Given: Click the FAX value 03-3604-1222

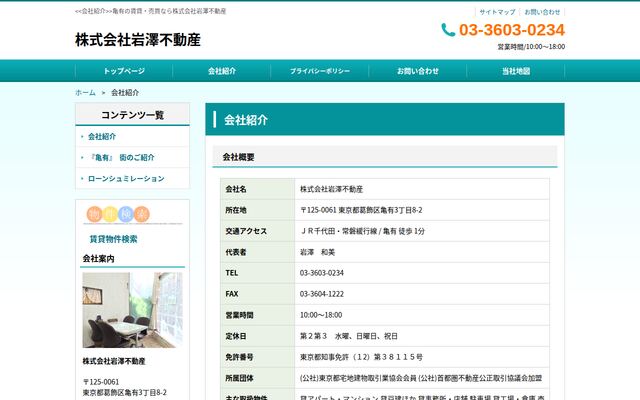Looking at the screenshot, I should [322, 294].
